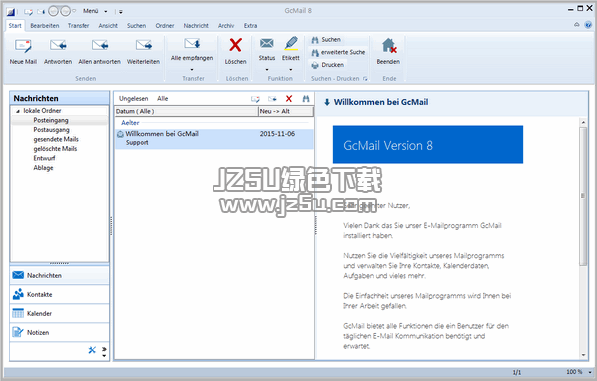Select the Ablage folder

43,168
